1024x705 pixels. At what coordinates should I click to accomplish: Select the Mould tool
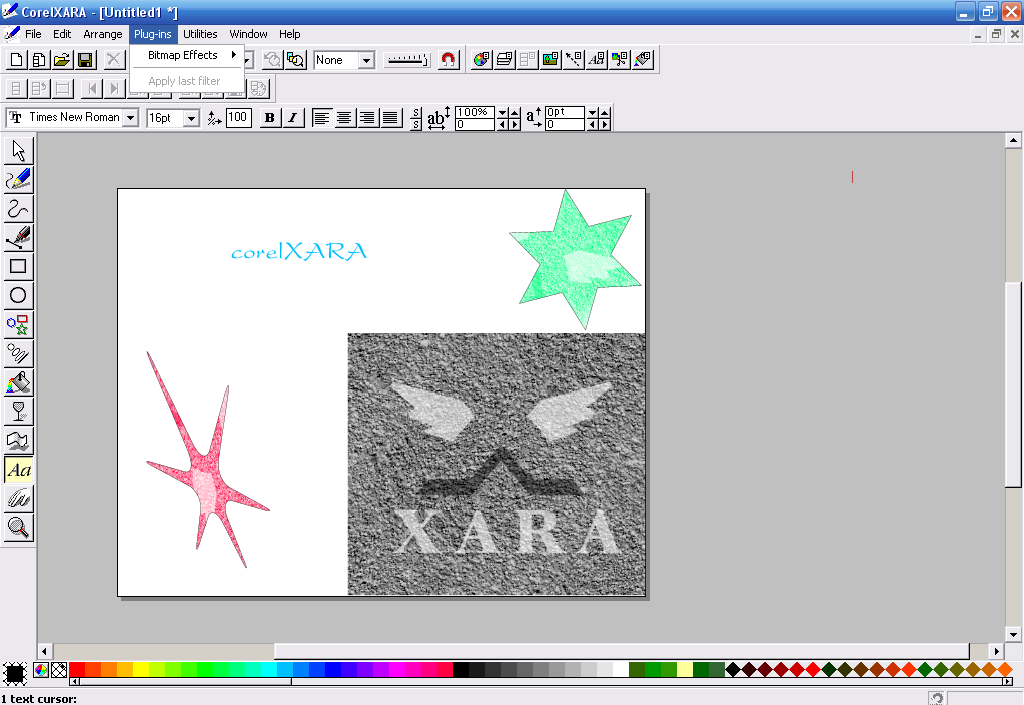coord(18,441)
